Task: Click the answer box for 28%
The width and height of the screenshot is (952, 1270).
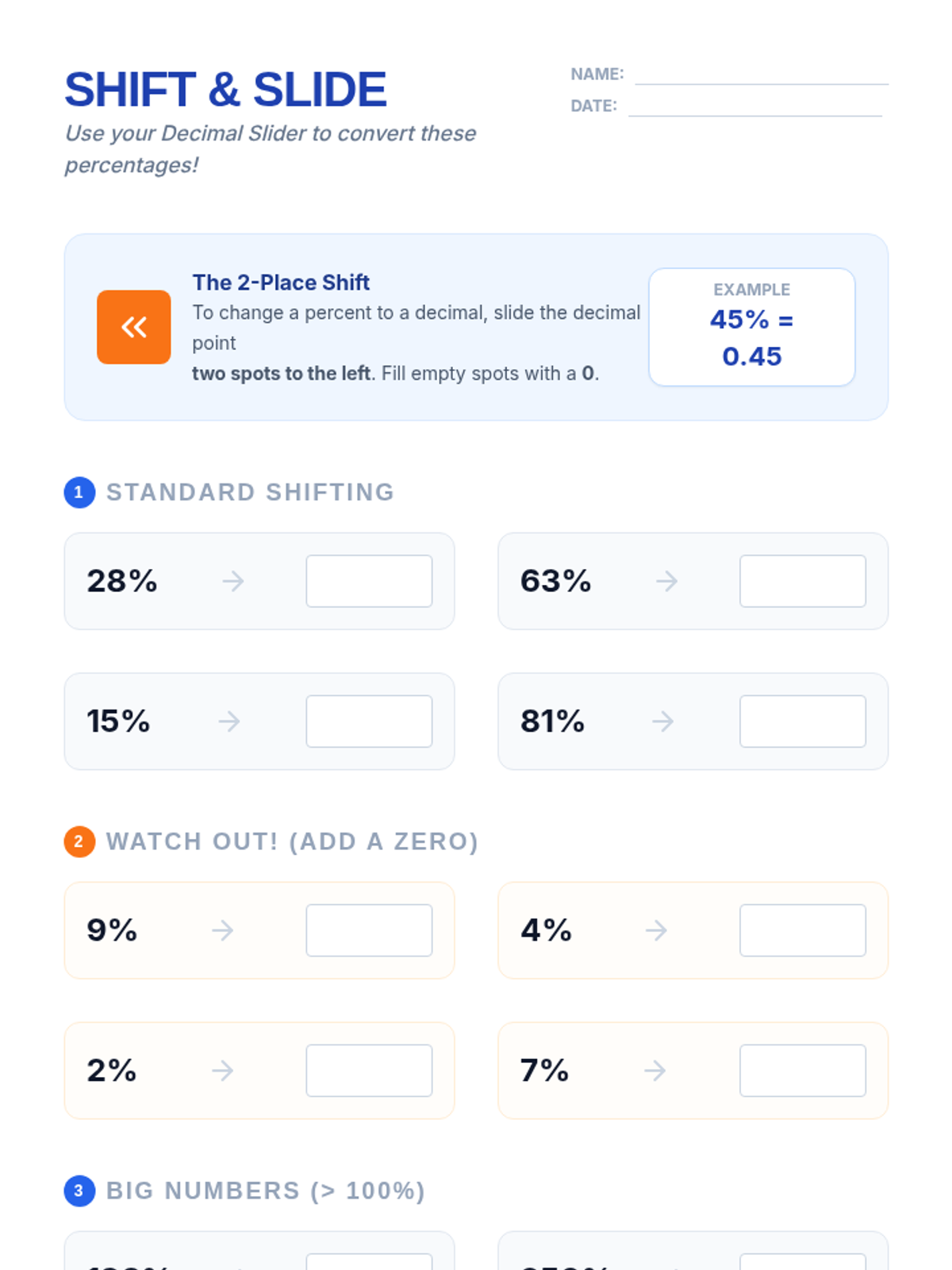Action: 369,581
